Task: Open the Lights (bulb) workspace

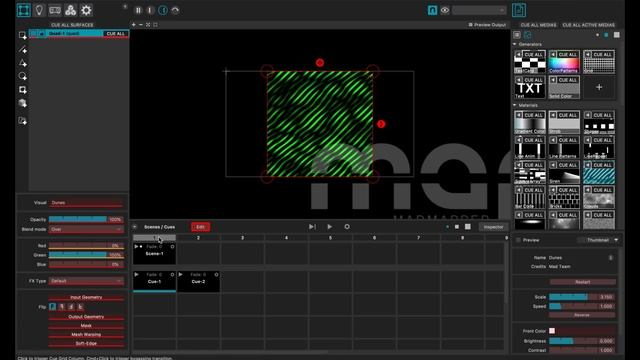Action: tap(39, 10)
